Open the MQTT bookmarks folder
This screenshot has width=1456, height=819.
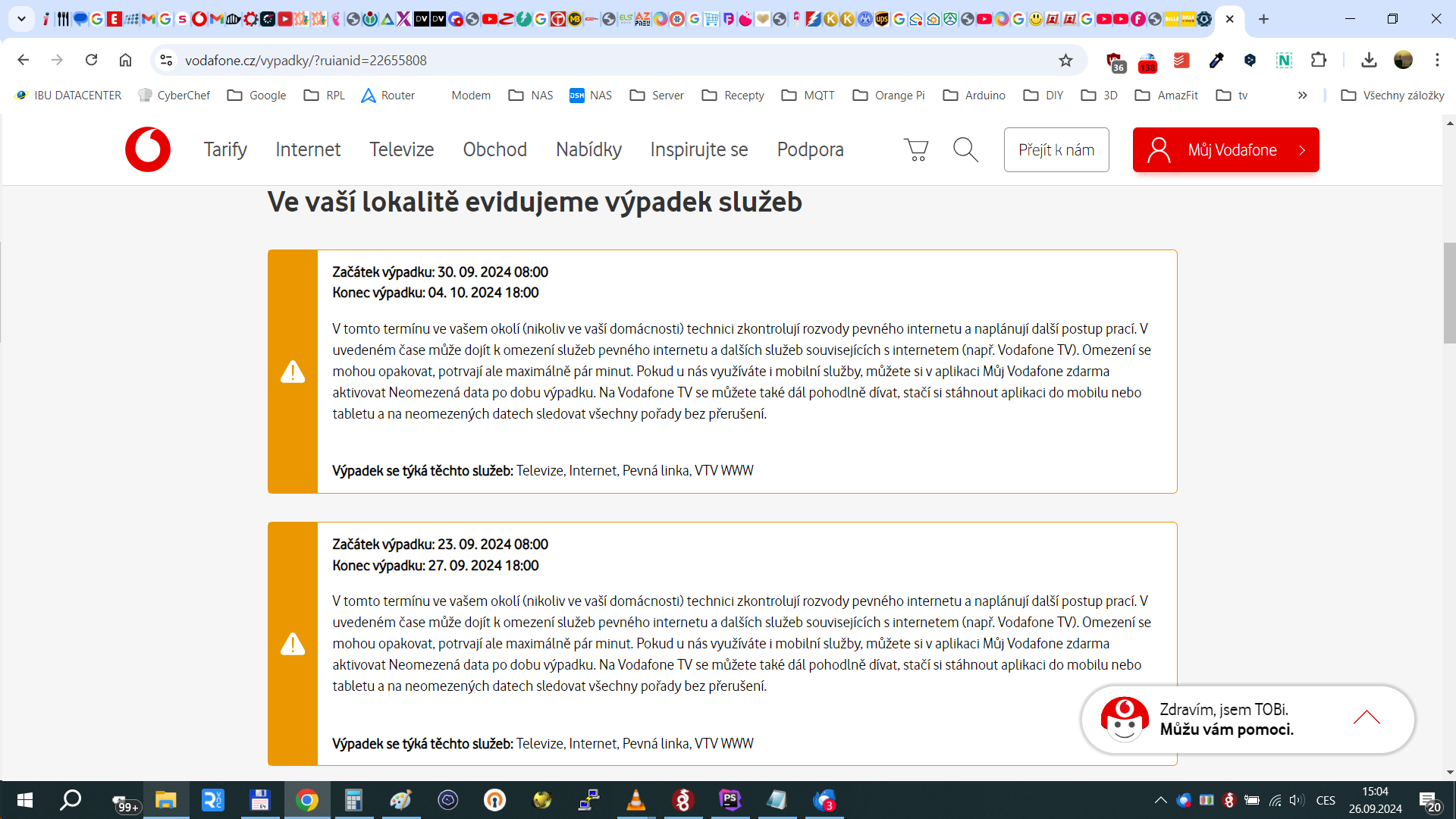[x=808, y=96]
